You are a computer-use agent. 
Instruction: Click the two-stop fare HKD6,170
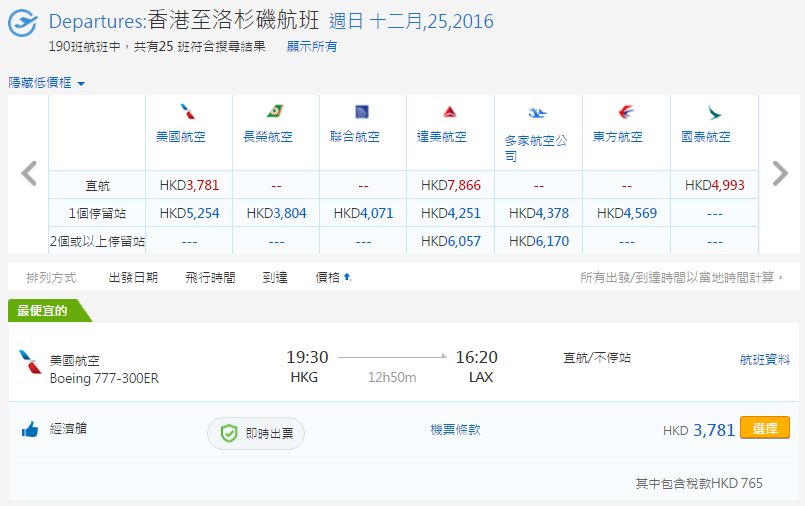pyautogui.click(x=539, y=241)
